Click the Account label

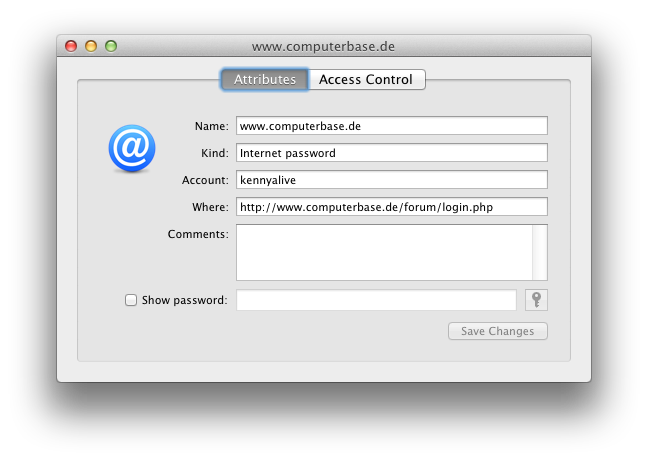205,180
